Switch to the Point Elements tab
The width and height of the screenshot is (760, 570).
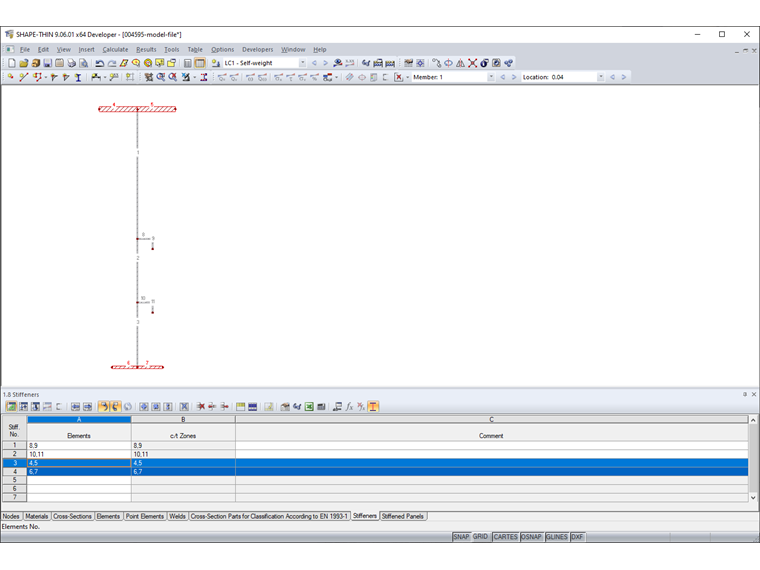click(x=145, y=516)
